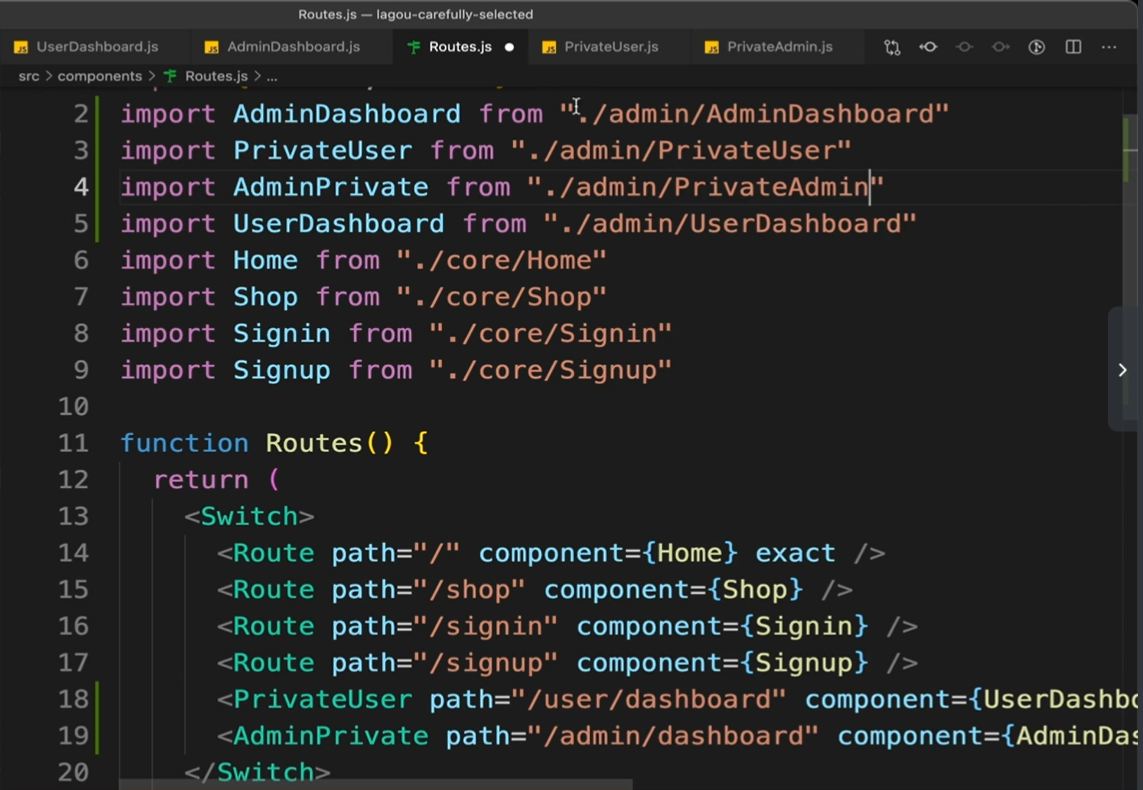Click the "./core/Home" string on line 6
1143x790 pixels.
coord(502,260)
